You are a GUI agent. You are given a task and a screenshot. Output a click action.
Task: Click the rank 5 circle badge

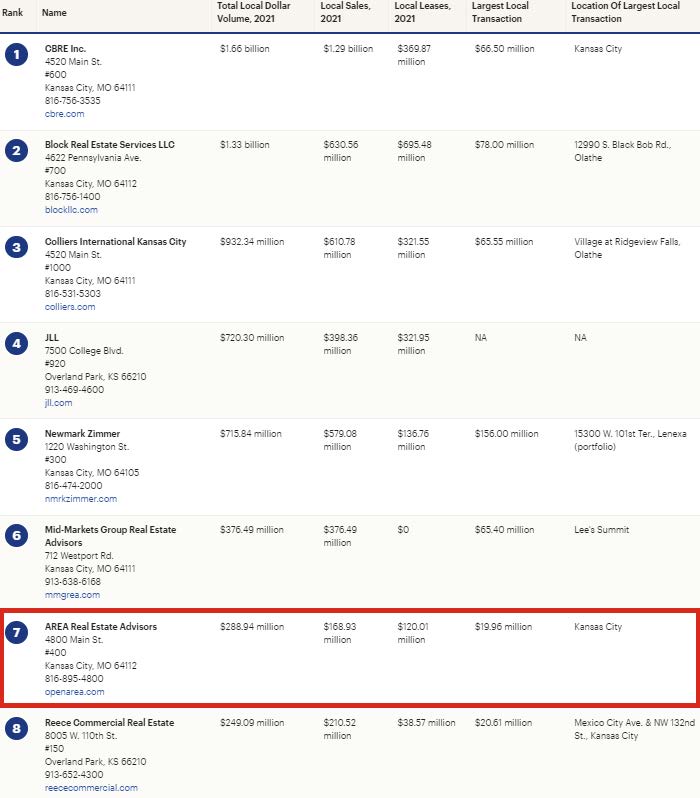pos(16,440)
